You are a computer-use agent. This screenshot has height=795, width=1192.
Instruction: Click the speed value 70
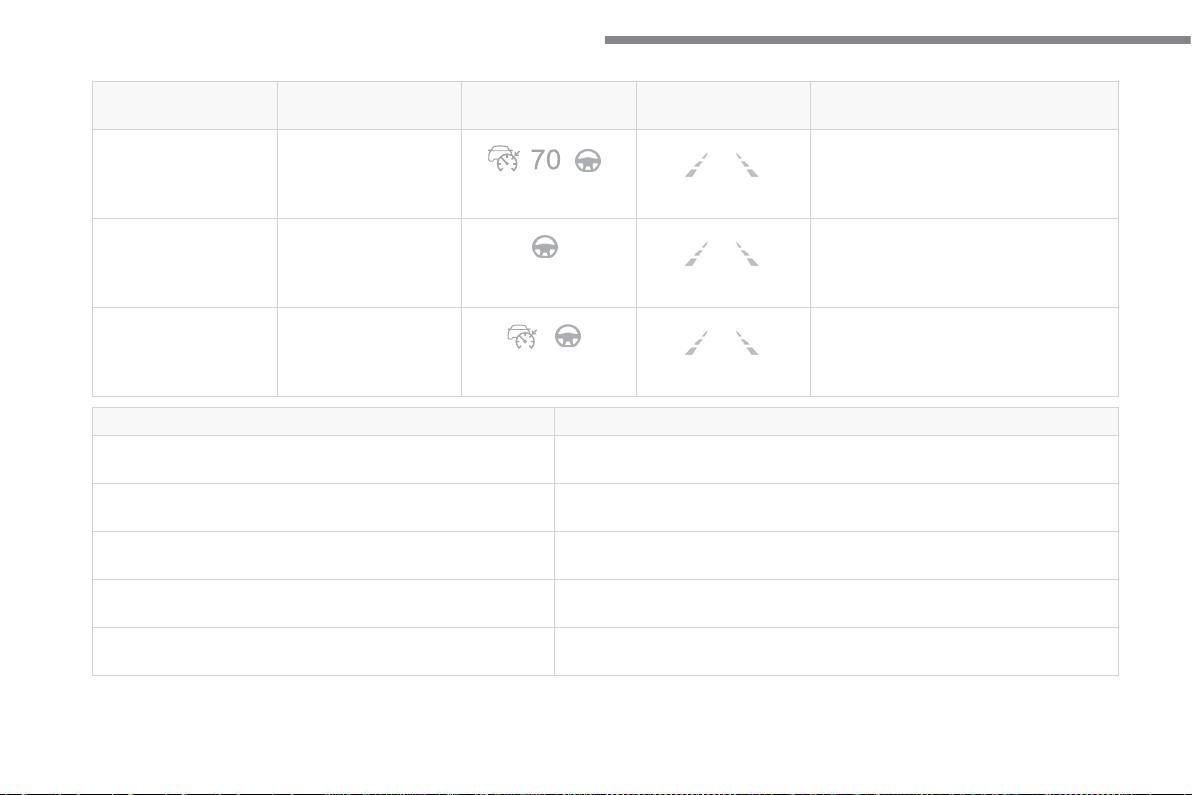pos(545,160)
